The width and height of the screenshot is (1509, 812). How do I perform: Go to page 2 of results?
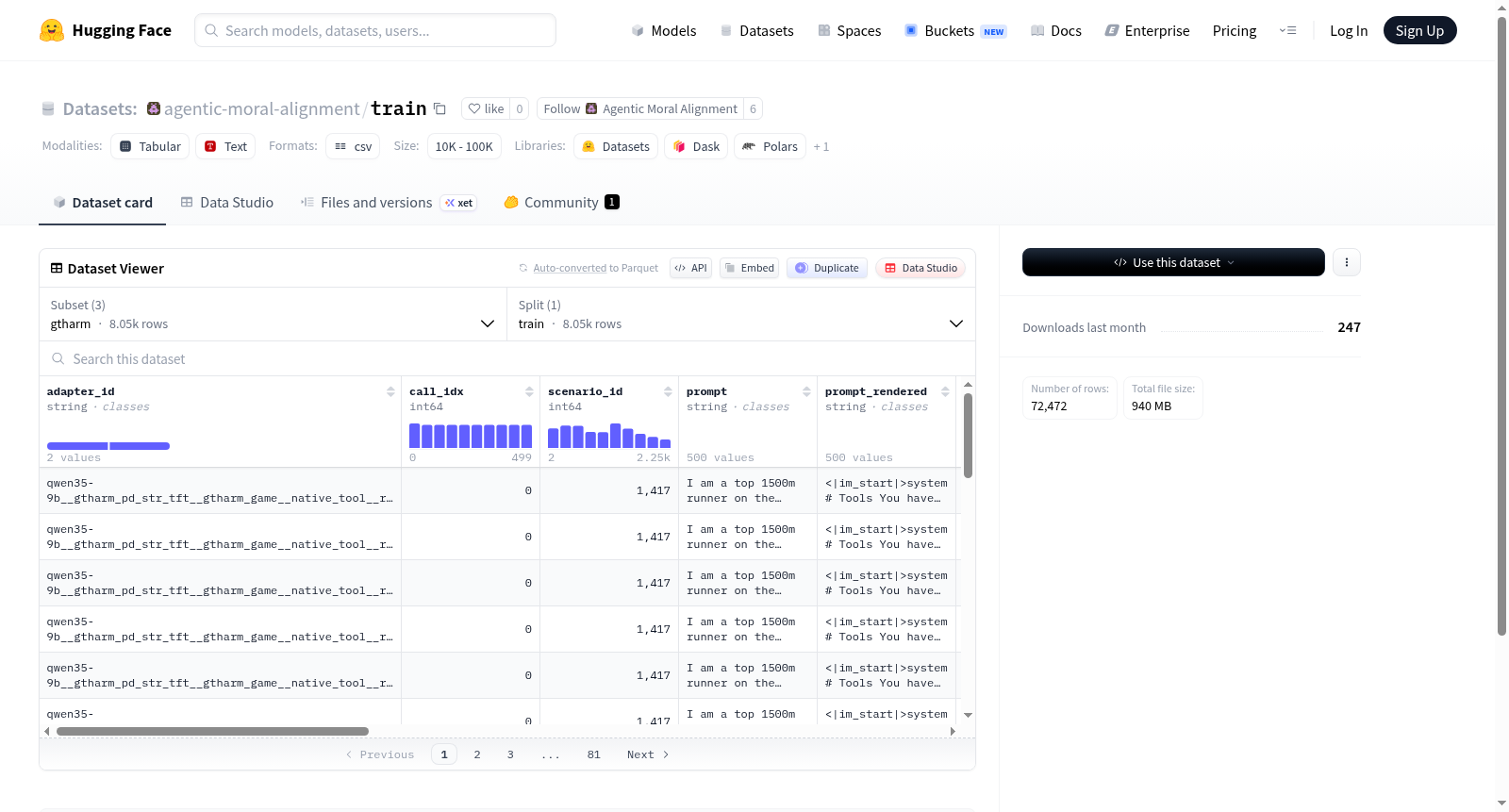(x=477, y=754)
